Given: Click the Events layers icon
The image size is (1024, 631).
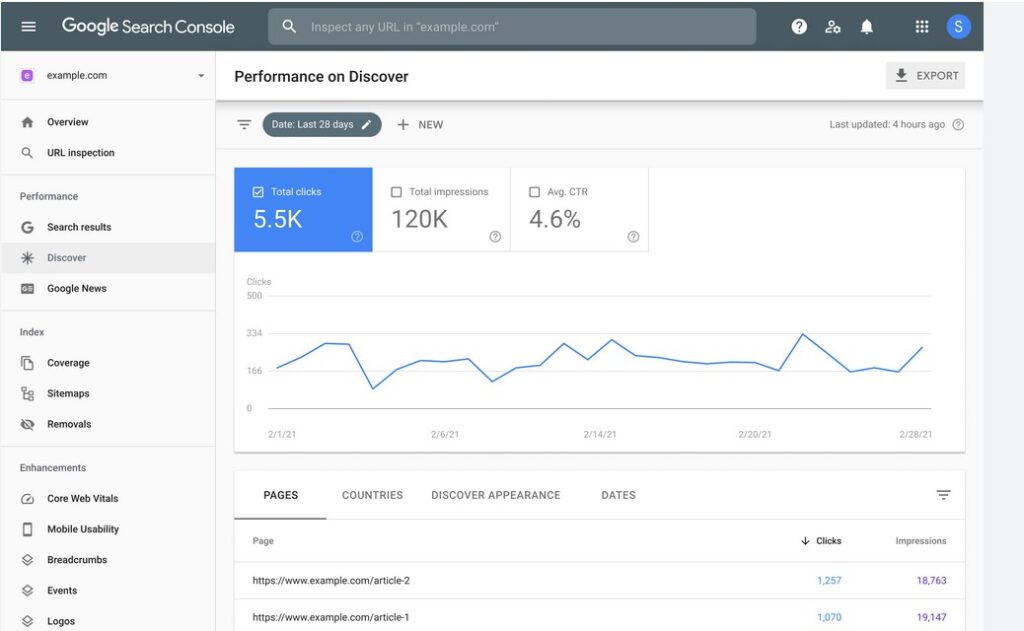Looking at the screenshot, I should [27, 591].
